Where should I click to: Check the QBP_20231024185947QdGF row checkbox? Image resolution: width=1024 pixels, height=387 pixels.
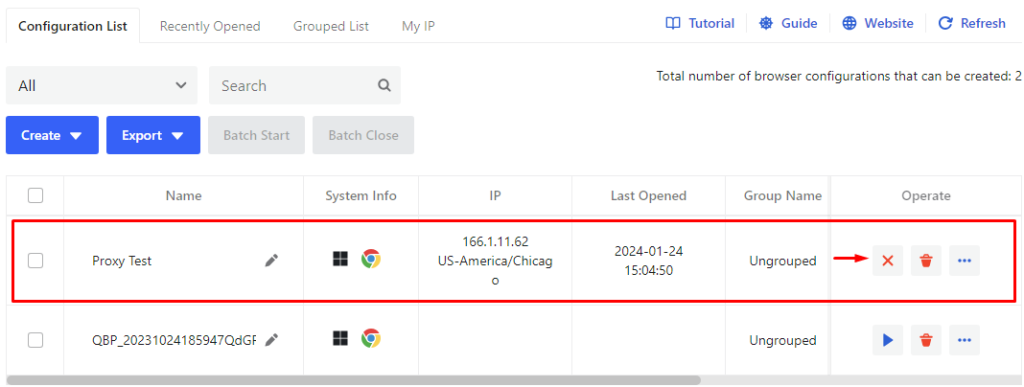[35, 339]
